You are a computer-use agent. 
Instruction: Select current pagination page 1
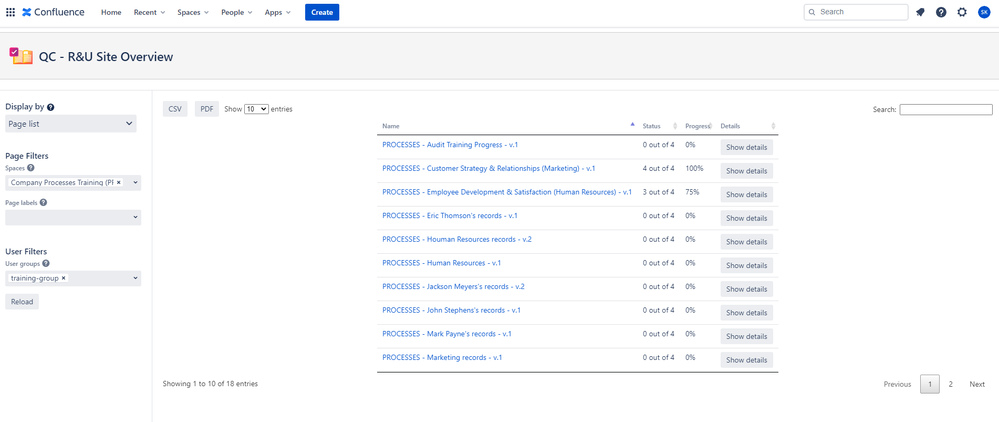[x=930, y=384]
